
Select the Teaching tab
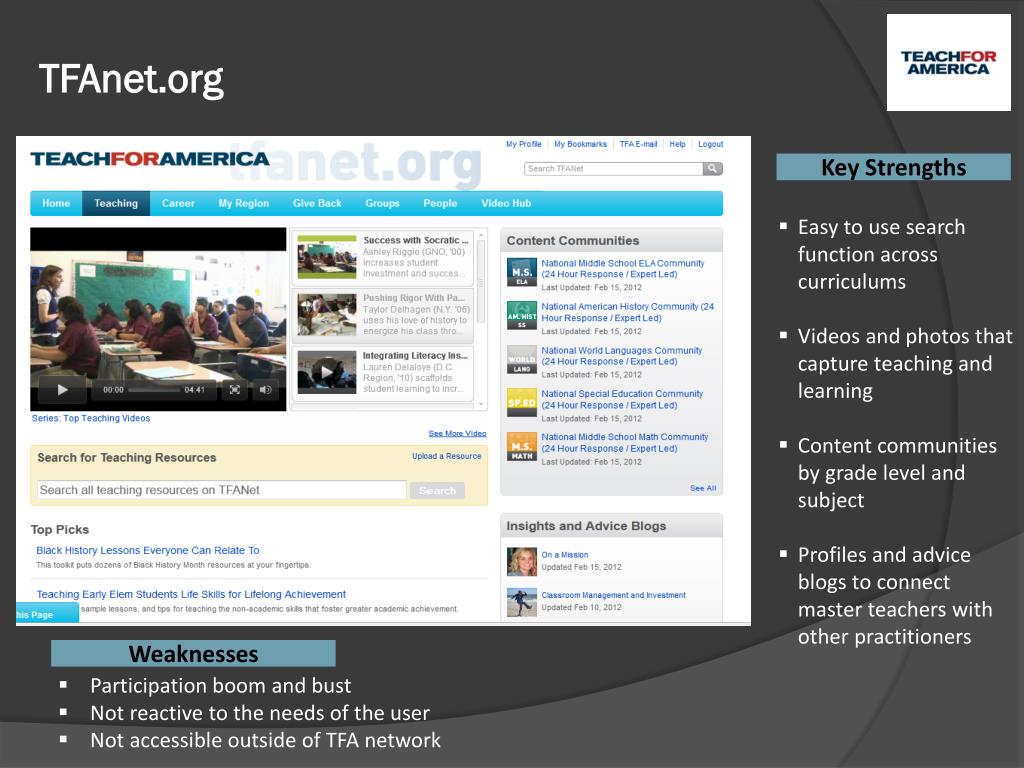[116, 203]
